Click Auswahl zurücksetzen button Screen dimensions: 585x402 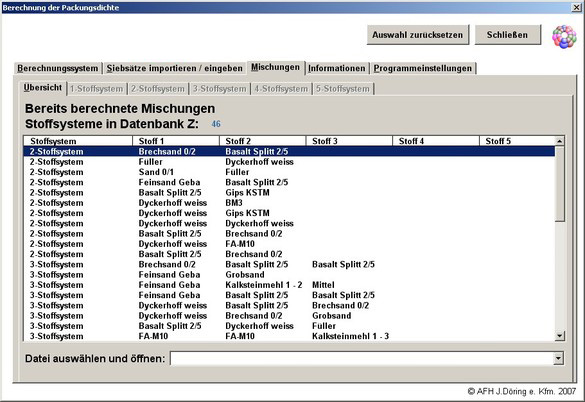[x=417, y=35]
